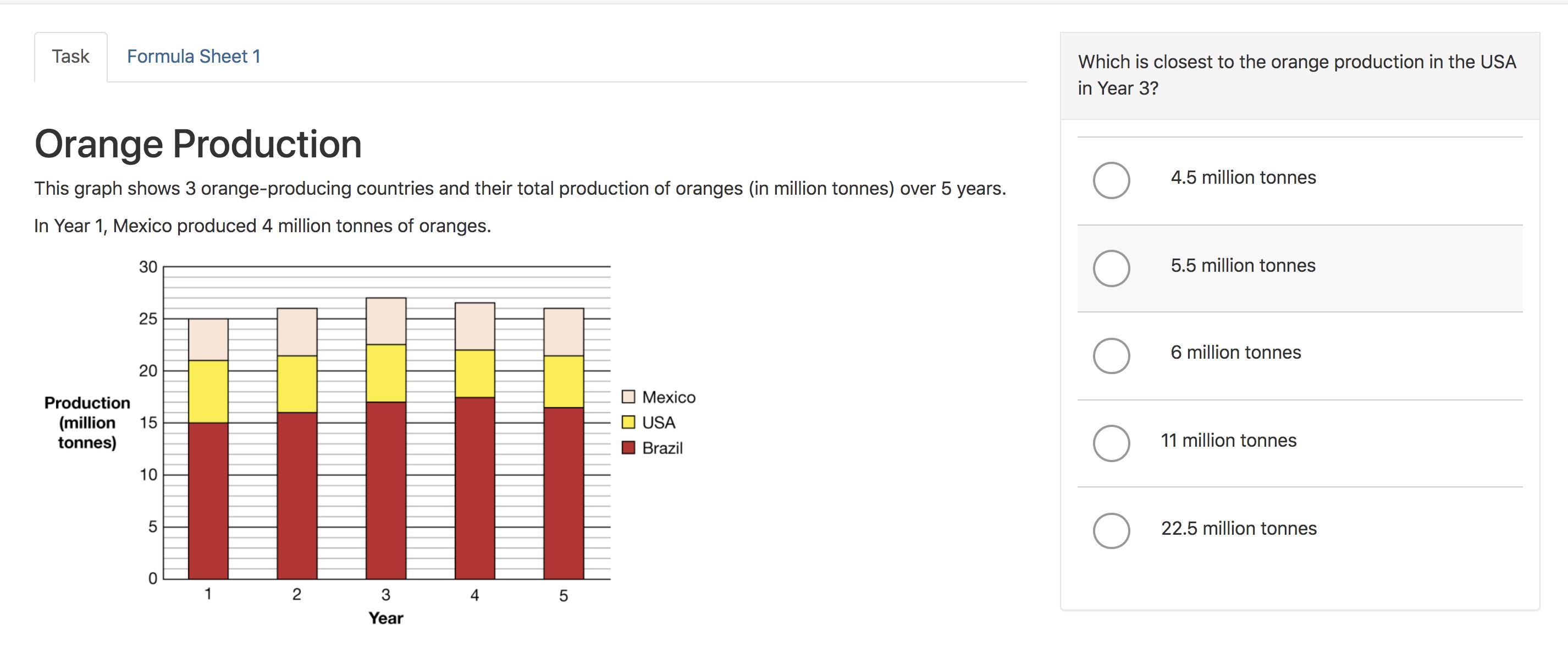Click the Orange Production heading

(198, 144)
